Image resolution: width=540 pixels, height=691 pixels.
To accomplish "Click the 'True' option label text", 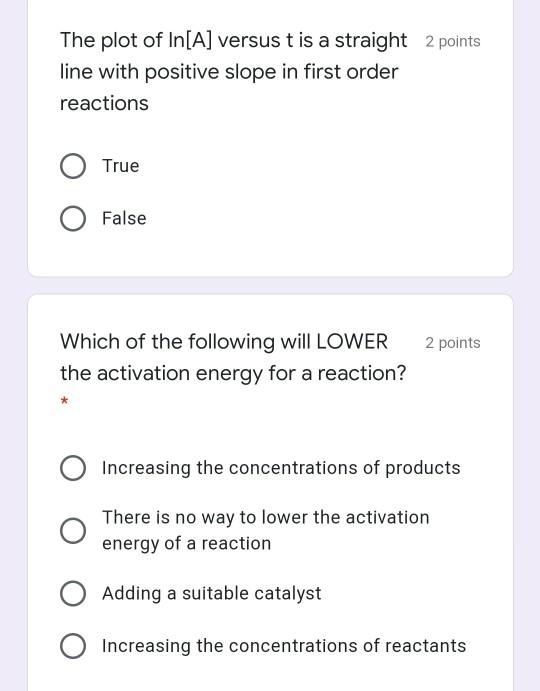I will tap(121, 166).
